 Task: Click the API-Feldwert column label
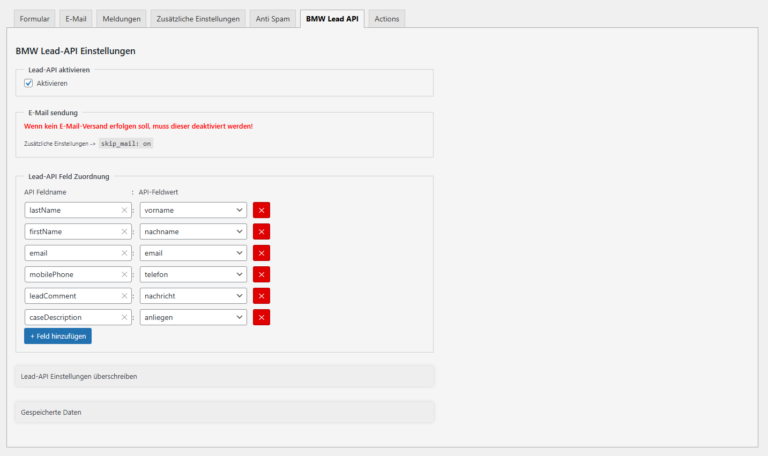[x=158, y=192]
